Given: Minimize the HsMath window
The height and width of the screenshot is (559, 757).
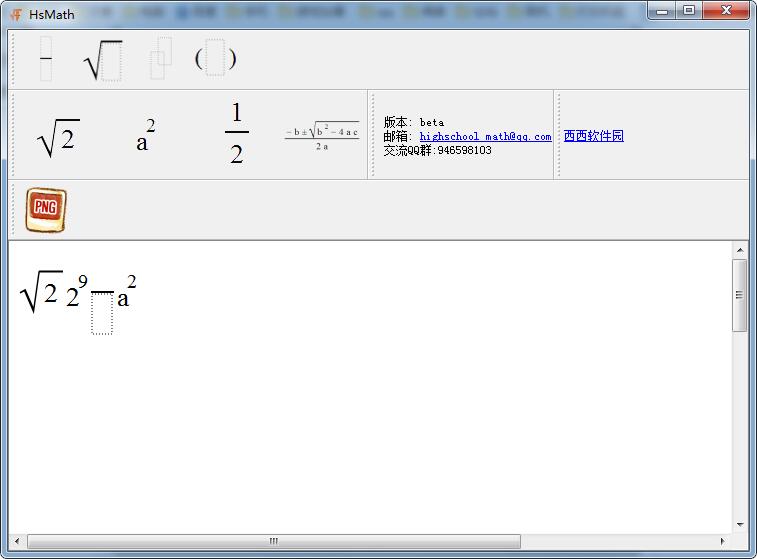Looking at the screenshot, I should pos(662,11).
